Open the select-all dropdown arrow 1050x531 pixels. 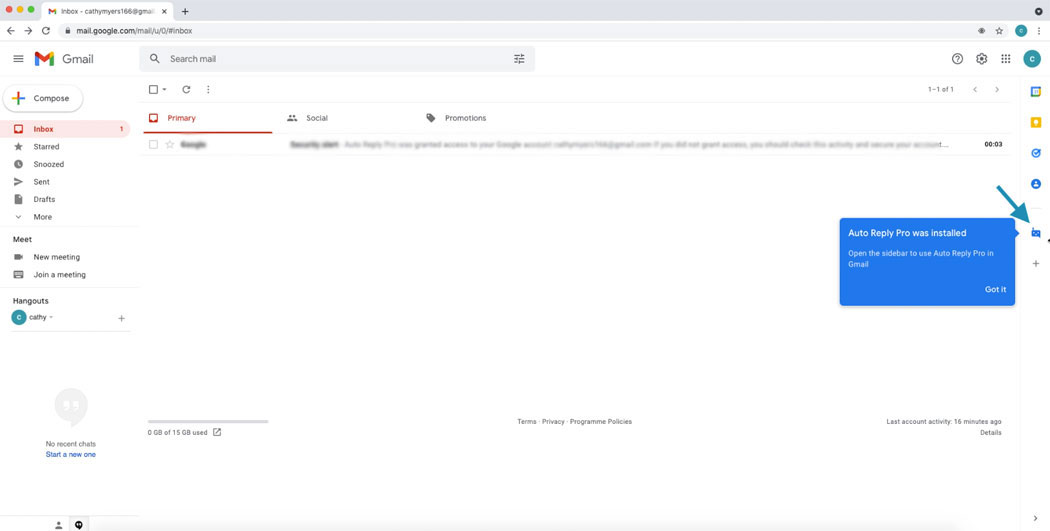click(165, 90)
